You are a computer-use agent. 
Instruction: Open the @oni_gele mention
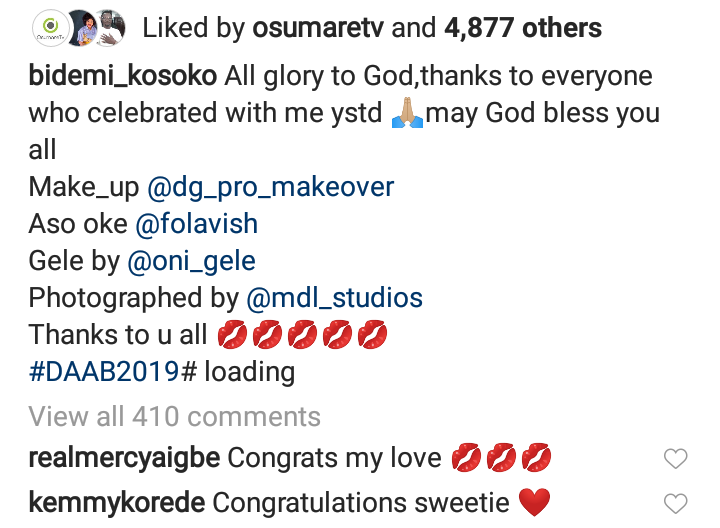[x=191, y=261]
